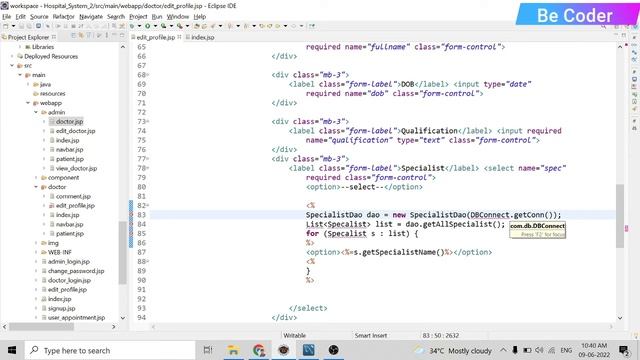Open Task View on the taskbar

coord(208,350)
